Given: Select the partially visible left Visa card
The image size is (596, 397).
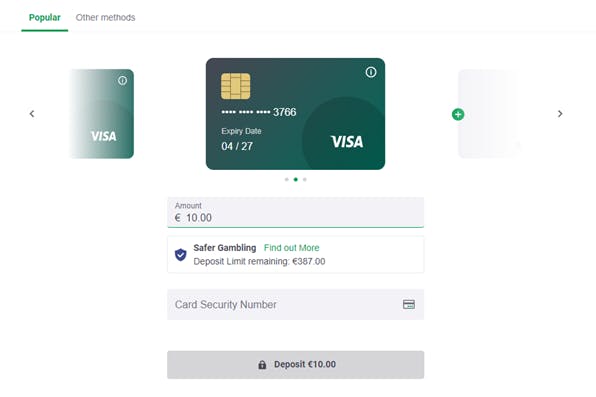Looking at the screenshot, I should [103, 114].
